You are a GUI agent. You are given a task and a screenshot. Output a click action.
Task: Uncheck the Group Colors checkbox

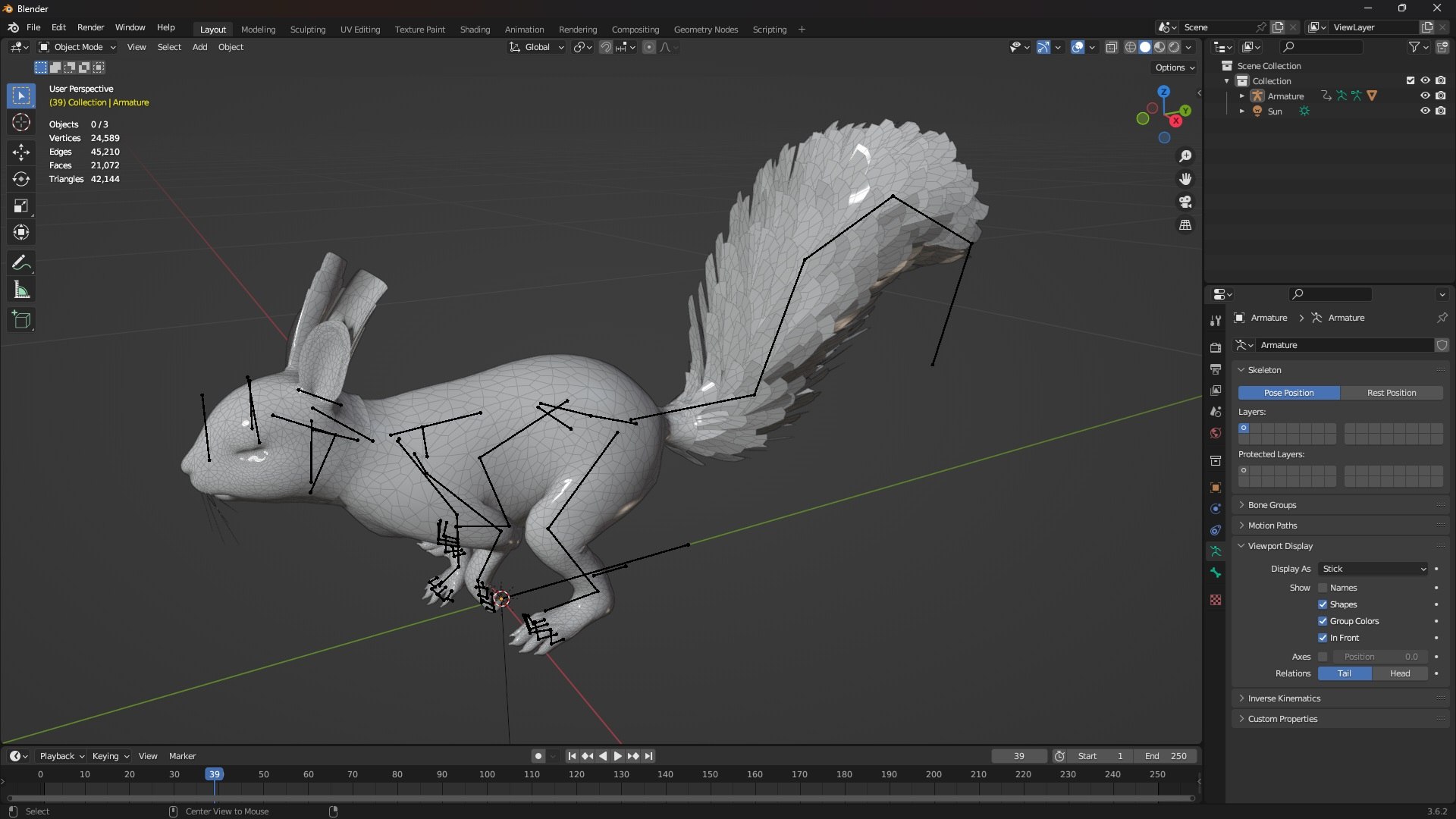[1323, 621]
